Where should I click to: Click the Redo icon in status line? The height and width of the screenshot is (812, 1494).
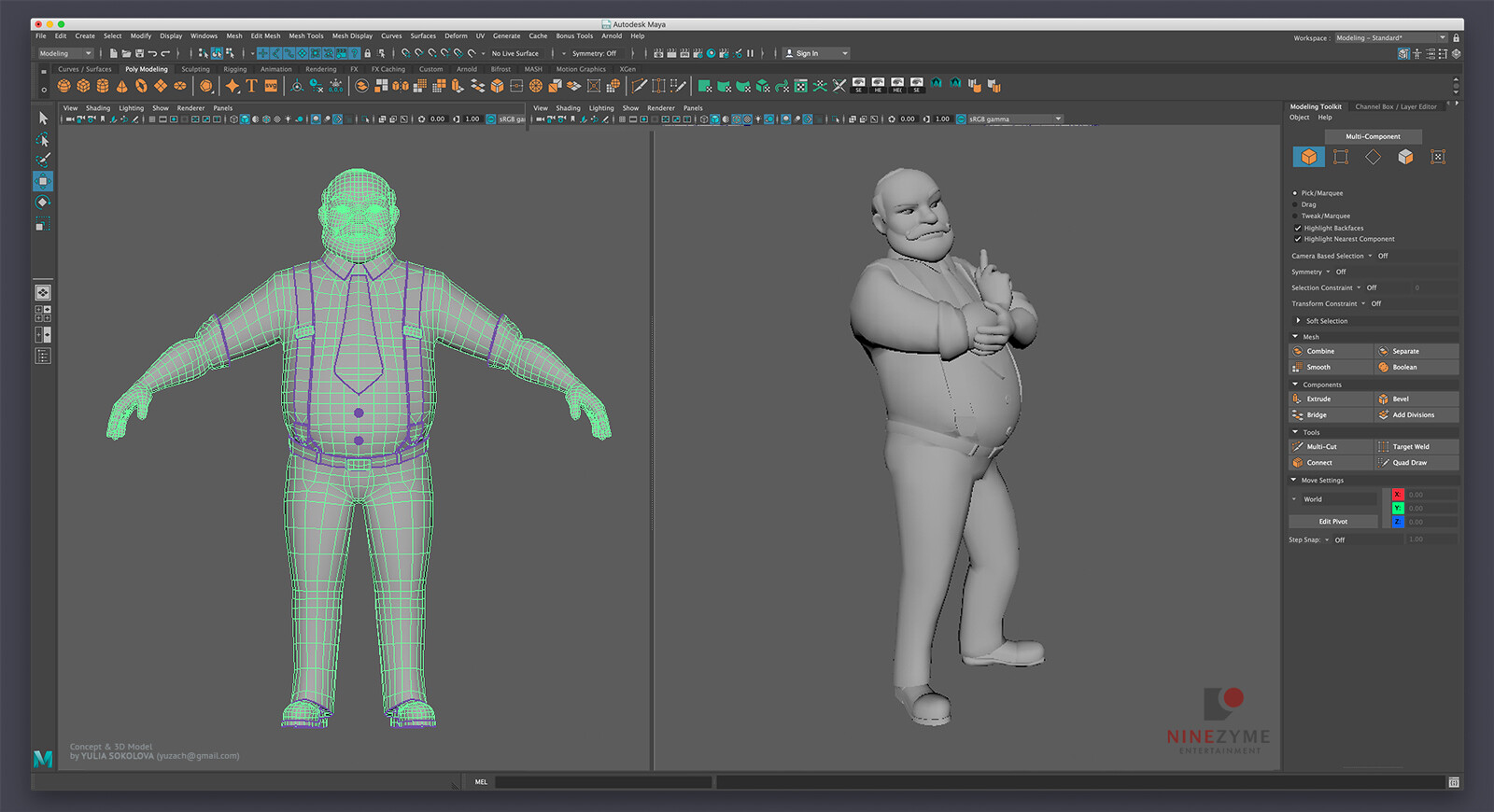pos(165,53)
